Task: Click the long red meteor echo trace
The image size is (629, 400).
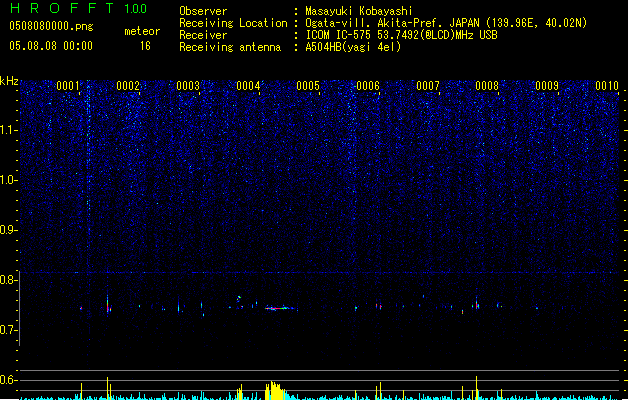Action: (x=281, y=308)
